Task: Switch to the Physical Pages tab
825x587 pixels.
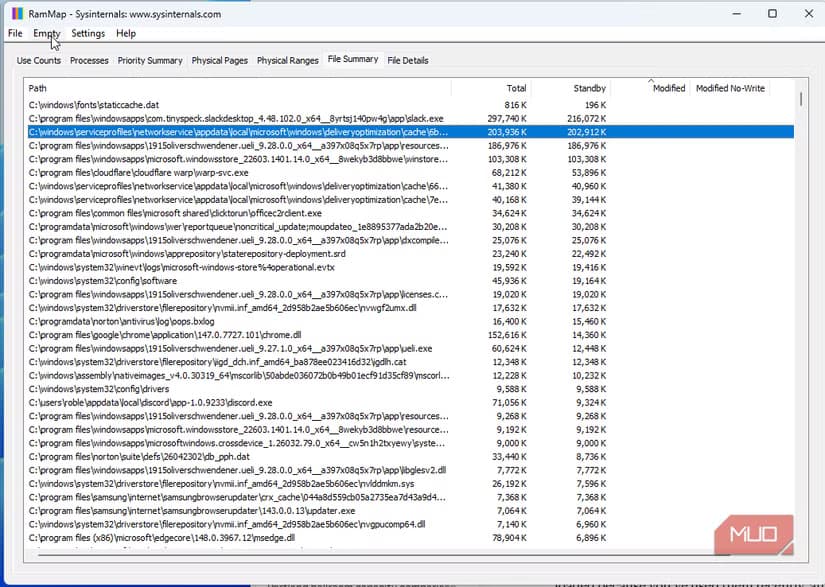Action: click(x=219, y=60)
